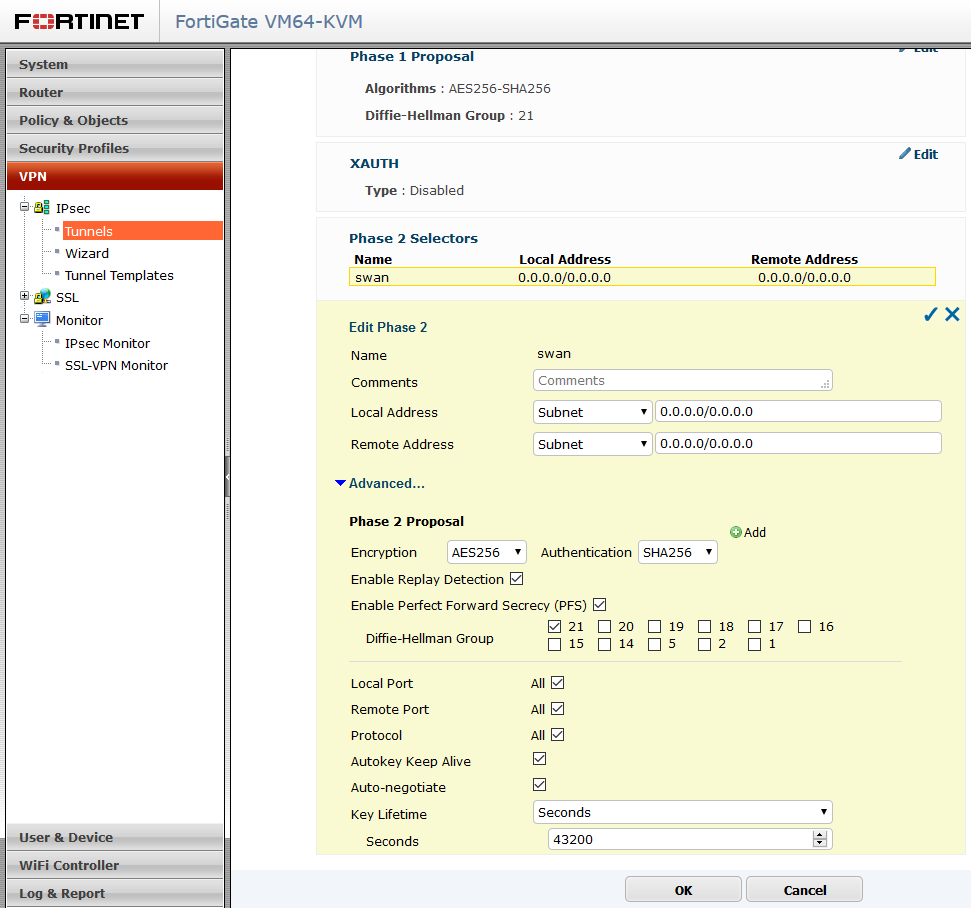Select Tunnel Templates in the IPsec tree
Screen dimensions: 971x908
click(117, 275)
